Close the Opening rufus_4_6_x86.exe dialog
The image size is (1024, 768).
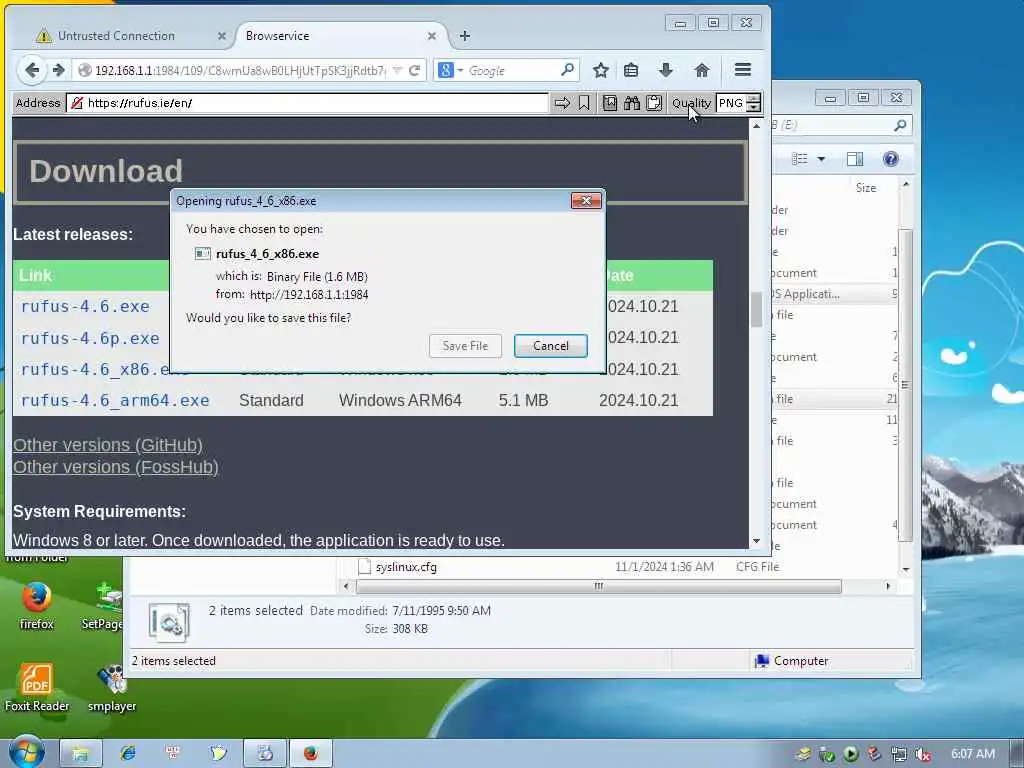pyautogui.click(x=586, y=200)
